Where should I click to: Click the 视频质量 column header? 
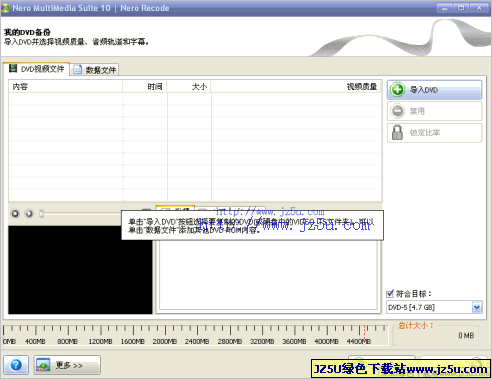(x=296, y=87)
